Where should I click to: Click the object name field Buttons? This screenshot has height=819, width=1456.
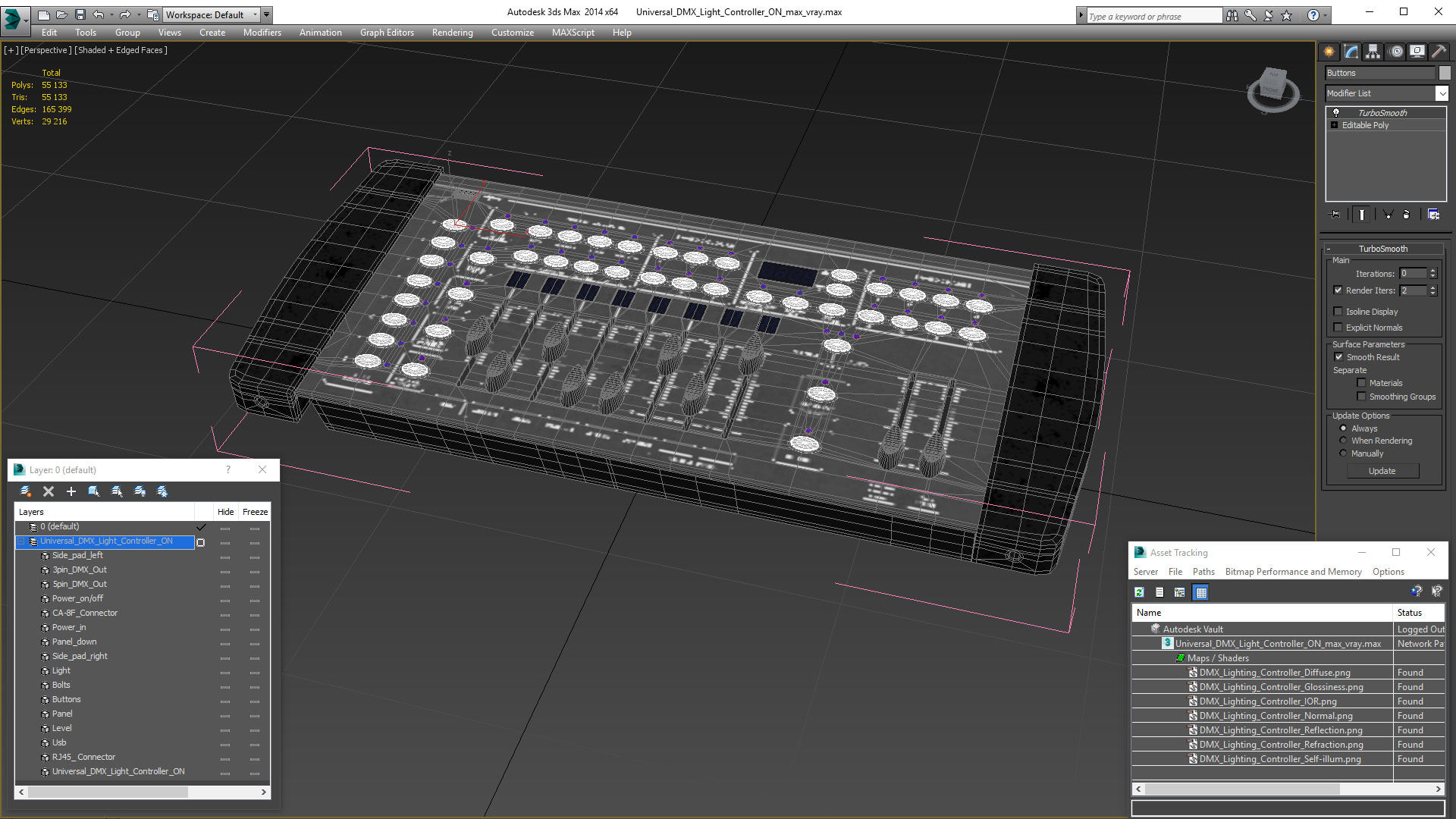tap(1380, 73)
